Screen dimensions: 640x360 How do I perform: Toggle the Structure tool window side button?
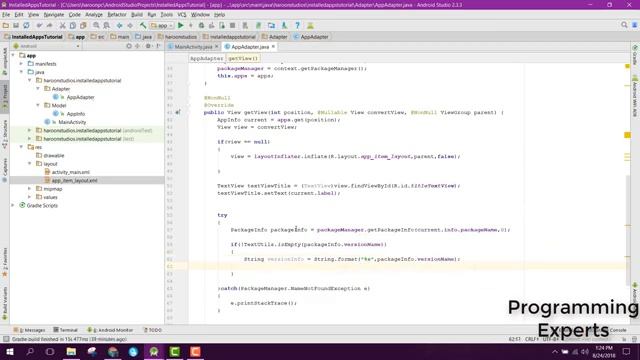pos(5,134)
